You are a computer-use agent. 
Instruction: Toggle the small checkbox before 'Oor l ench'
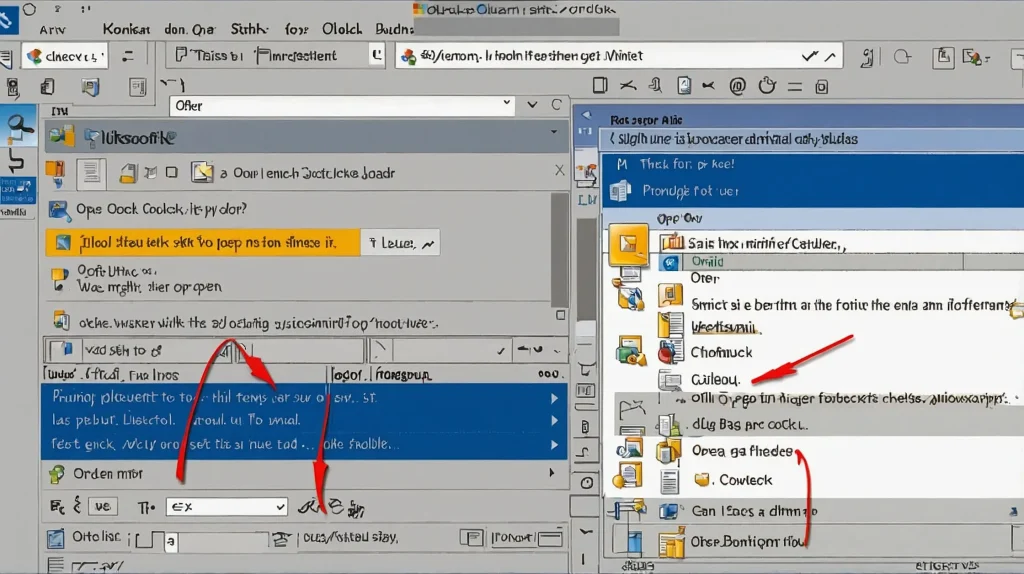click(172, 172)
